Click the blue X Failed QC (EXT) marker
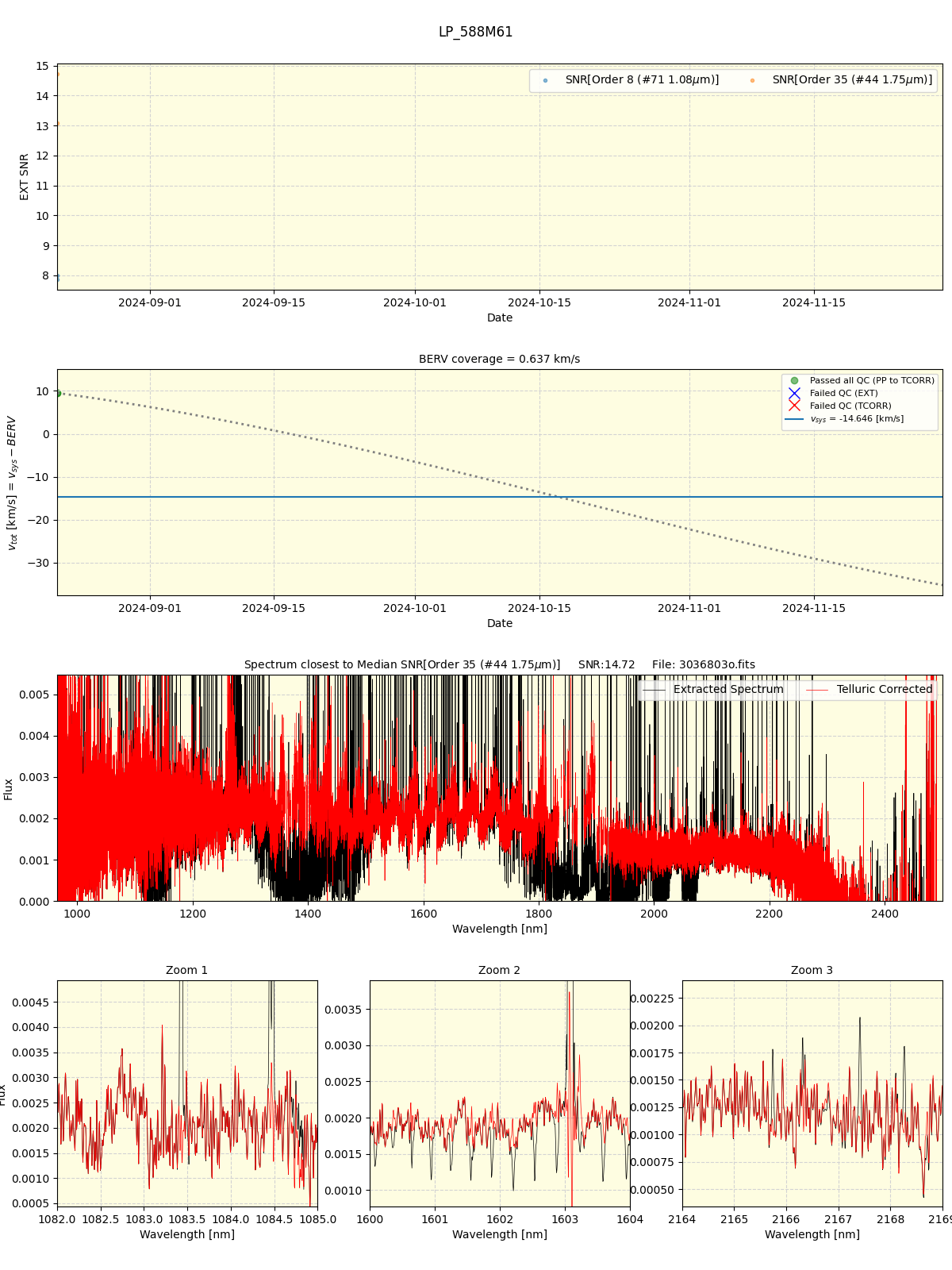Viewport: 952px width, 1270px height. coord(794,394)
